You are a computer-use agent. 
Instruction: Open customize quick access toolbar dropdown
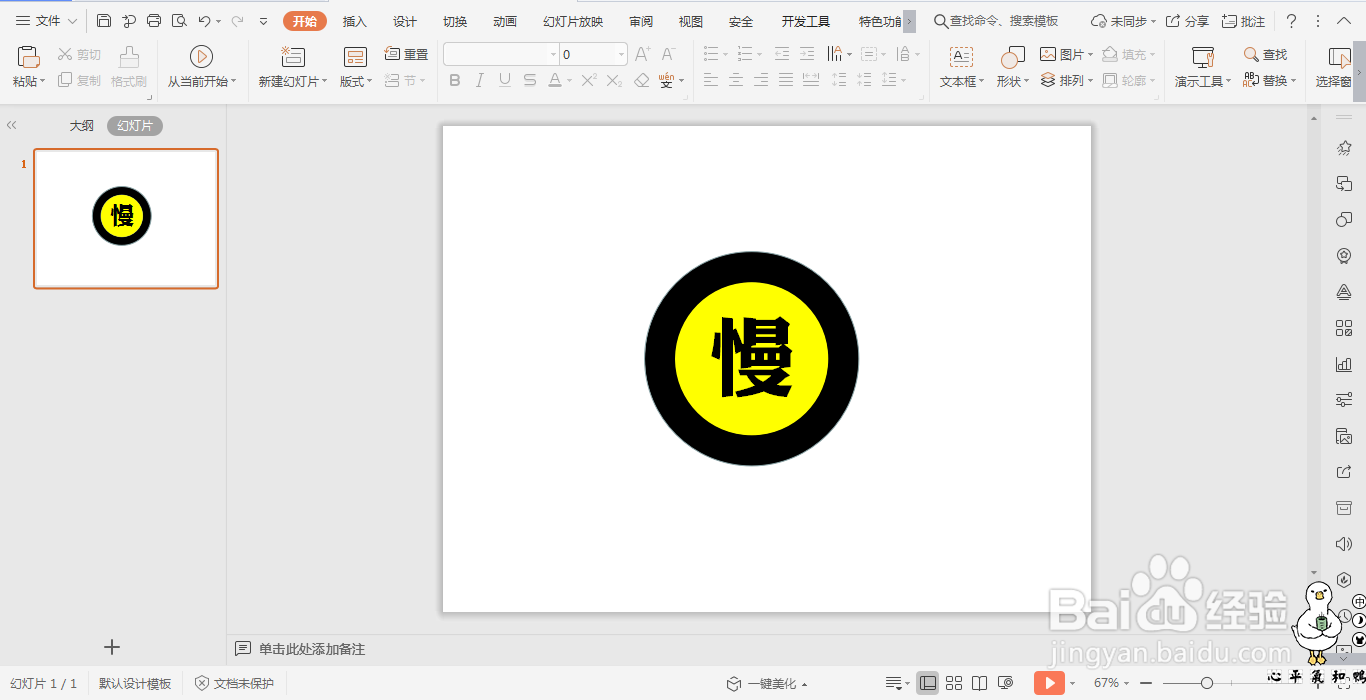(x=263, y=21)
